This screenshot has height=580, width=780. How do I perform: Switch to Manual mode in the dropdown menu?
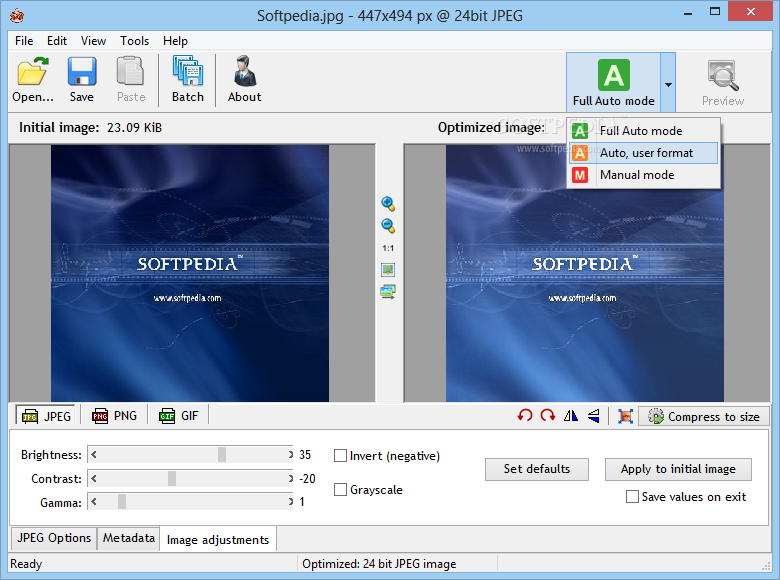[643, 175]
